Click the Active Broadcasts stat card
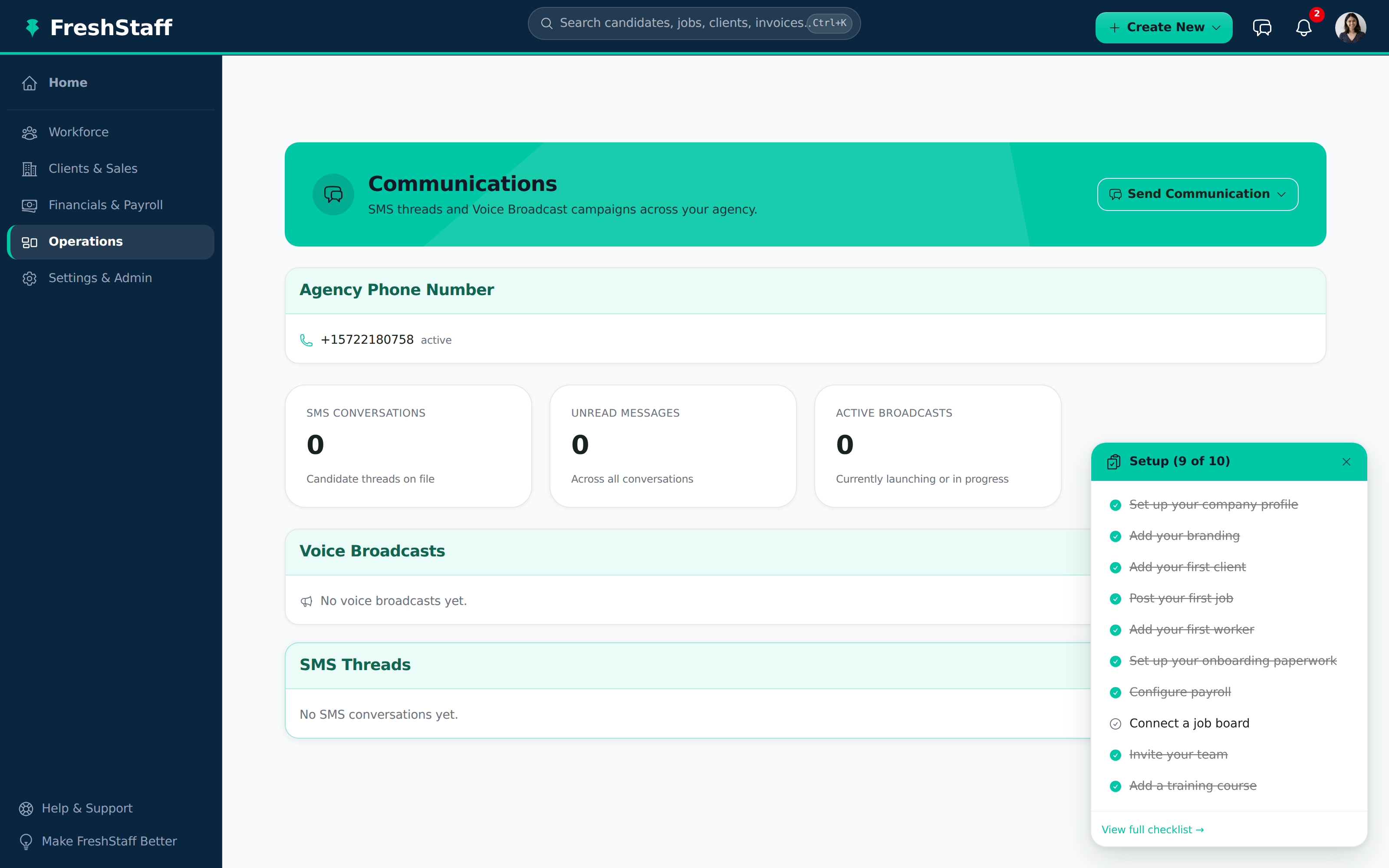1389x868 pixels. click(x=937, y=446)
